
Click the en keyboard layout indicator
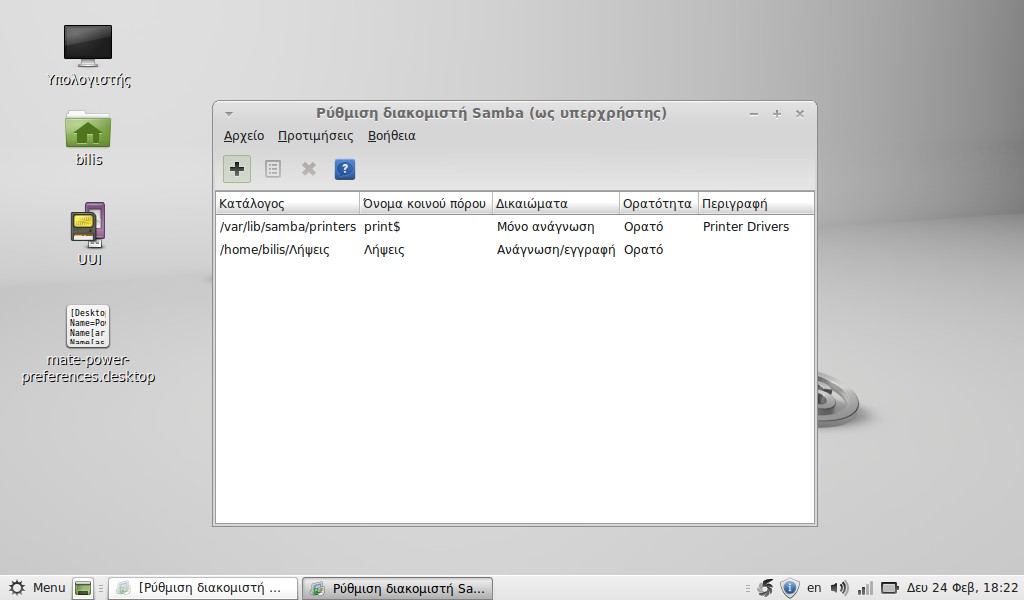814,588
